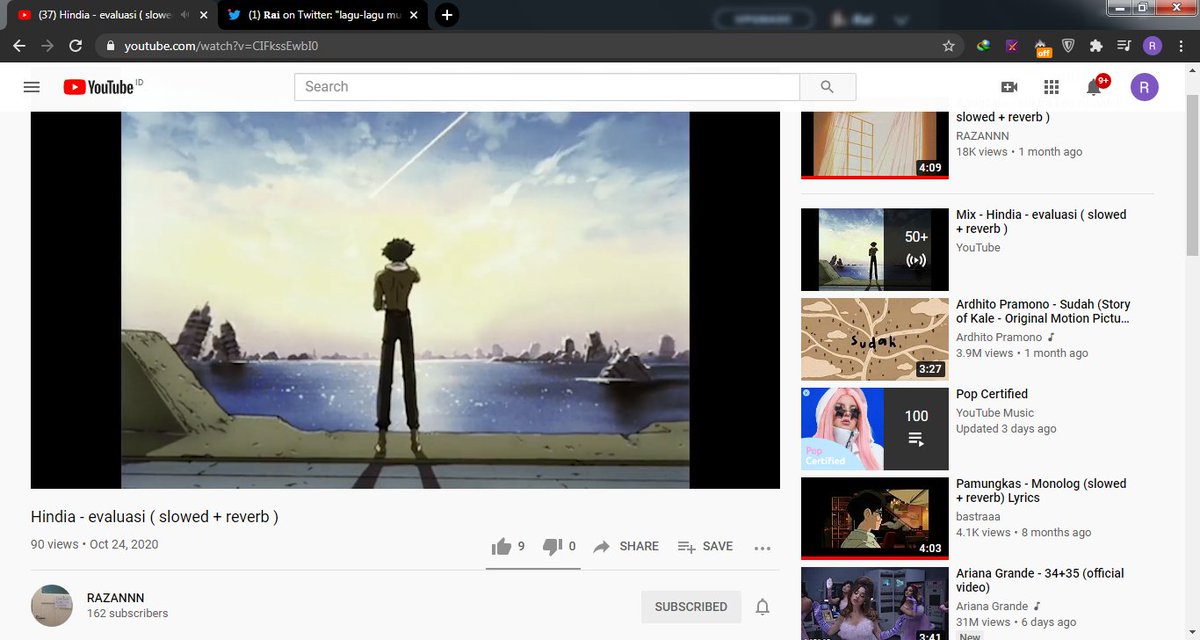The height and width of the screenshot is (640, 1200).
Task: Mute the YouTube tab via speaker icon
Action: 185,15
